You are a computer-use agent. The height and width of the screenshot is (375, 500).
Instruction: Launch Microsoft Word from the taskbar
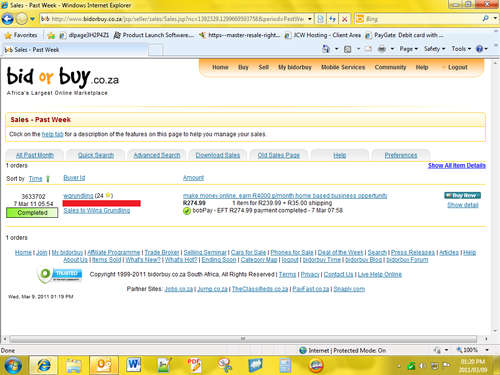coord(134,365)
